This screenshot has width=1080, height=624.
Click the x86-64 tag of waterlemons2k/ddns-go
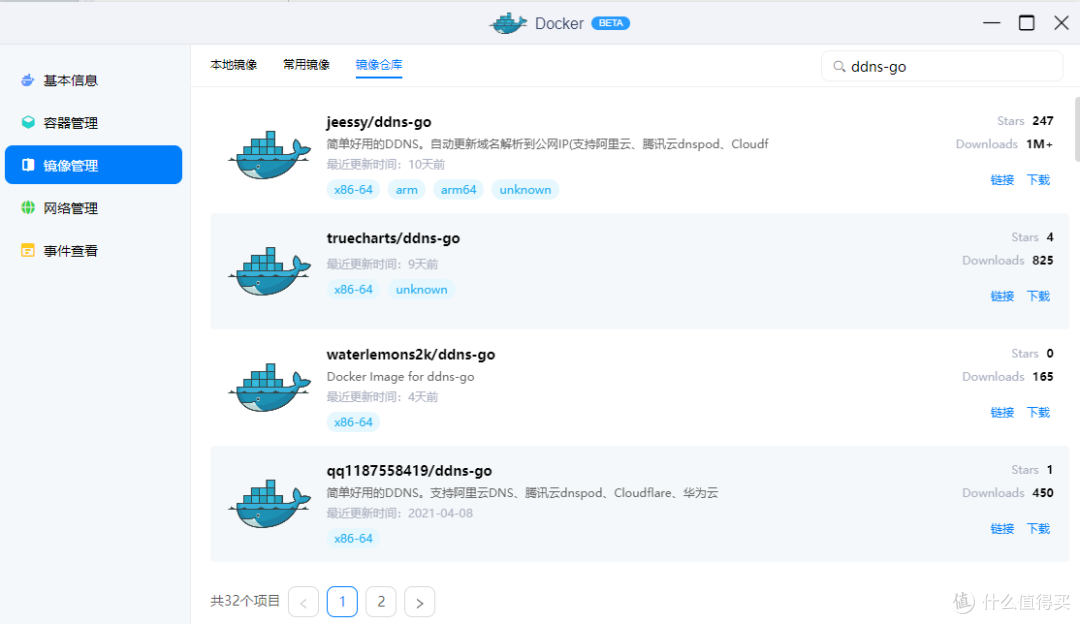pyautogui.click(x=353, y=422)
